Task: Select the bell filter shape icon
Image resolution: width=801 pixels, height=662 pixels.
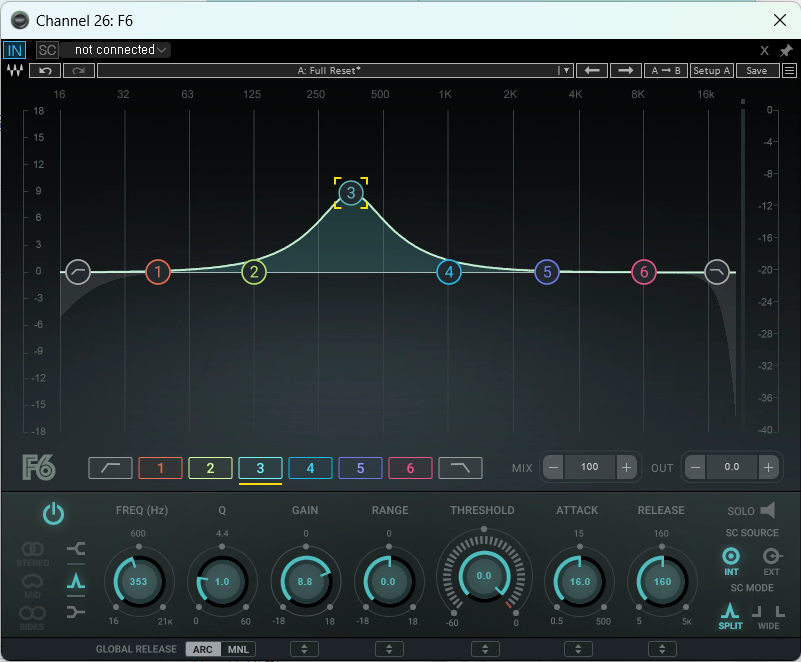Action: pyautogui.click(x=76, y=579)
